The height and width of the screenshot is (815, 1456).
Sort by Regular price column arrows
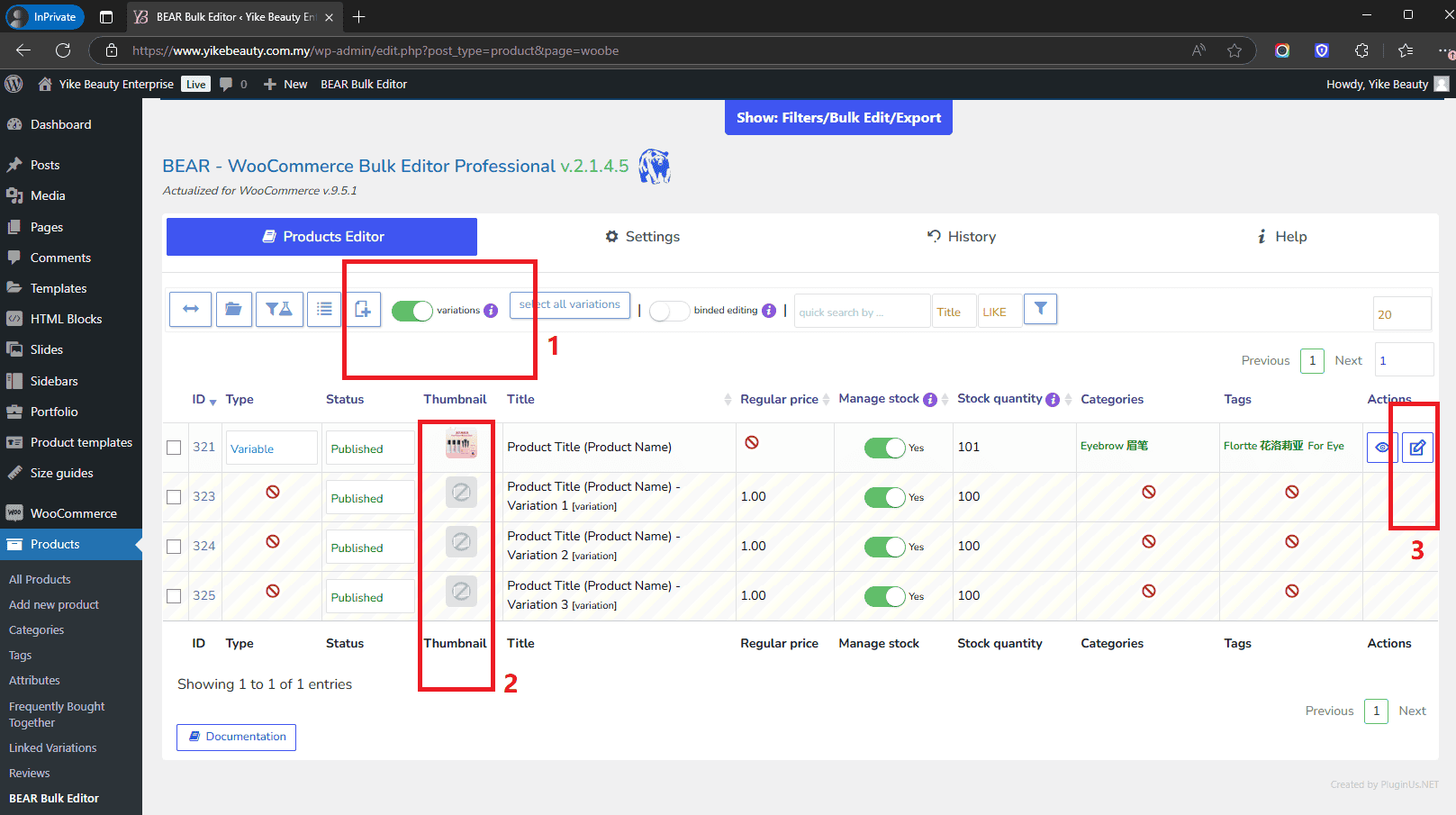827,400
